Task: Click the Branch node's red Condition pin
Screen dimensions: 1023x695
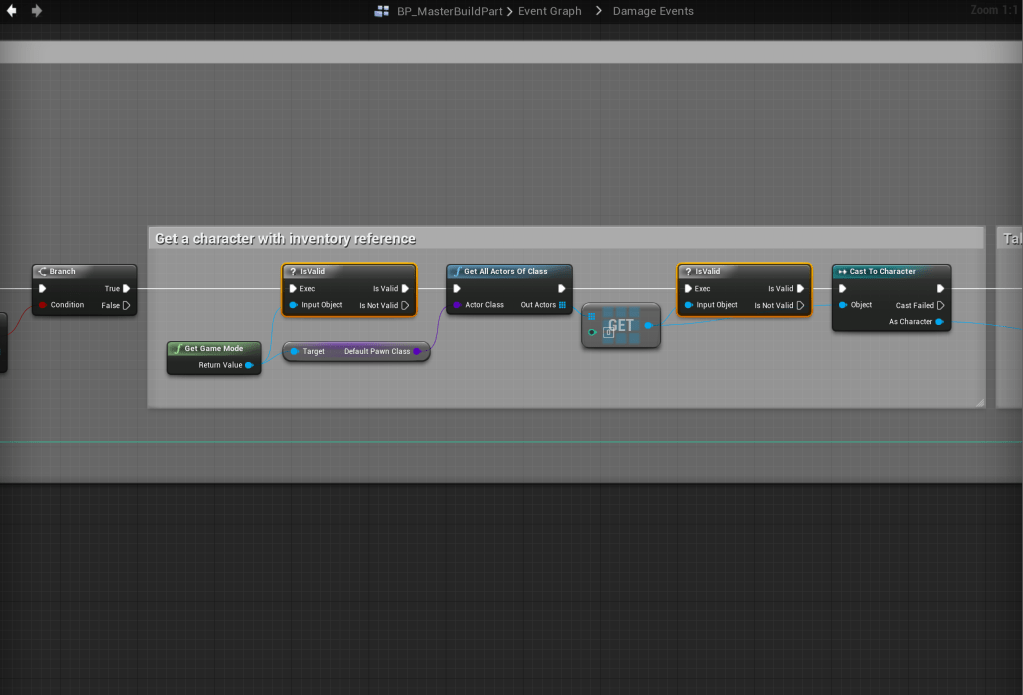Action: (42, 305)
